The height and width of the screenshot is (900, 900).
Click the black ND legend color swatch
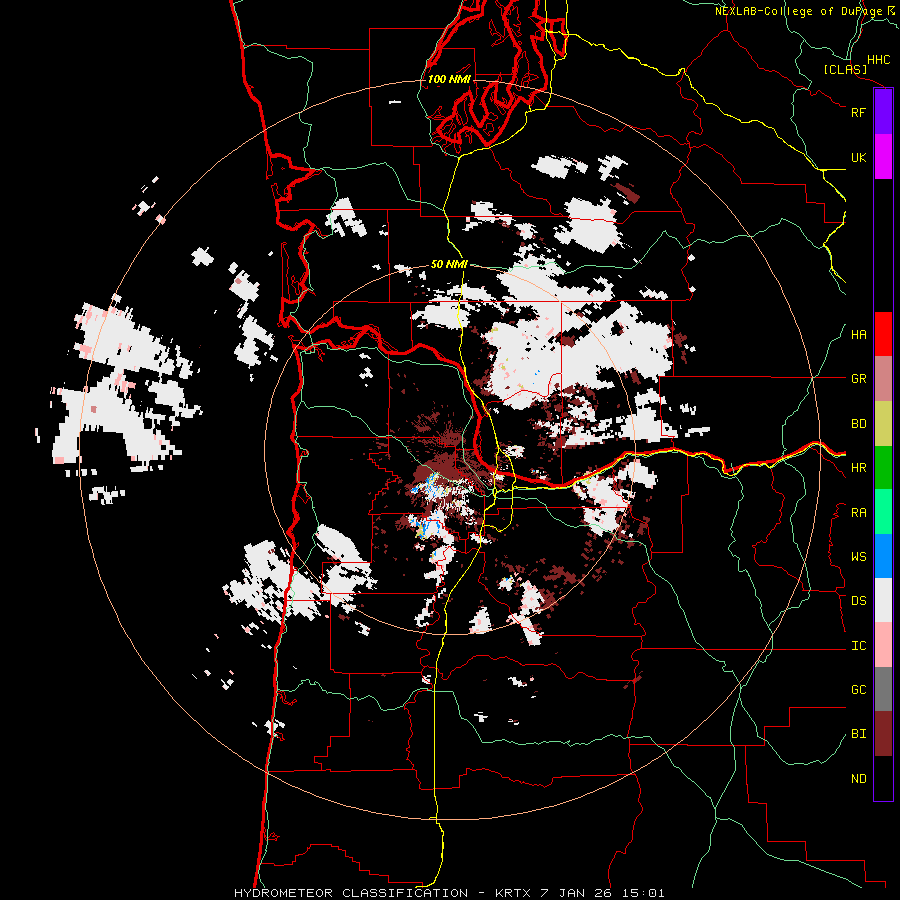pos(883,778)
